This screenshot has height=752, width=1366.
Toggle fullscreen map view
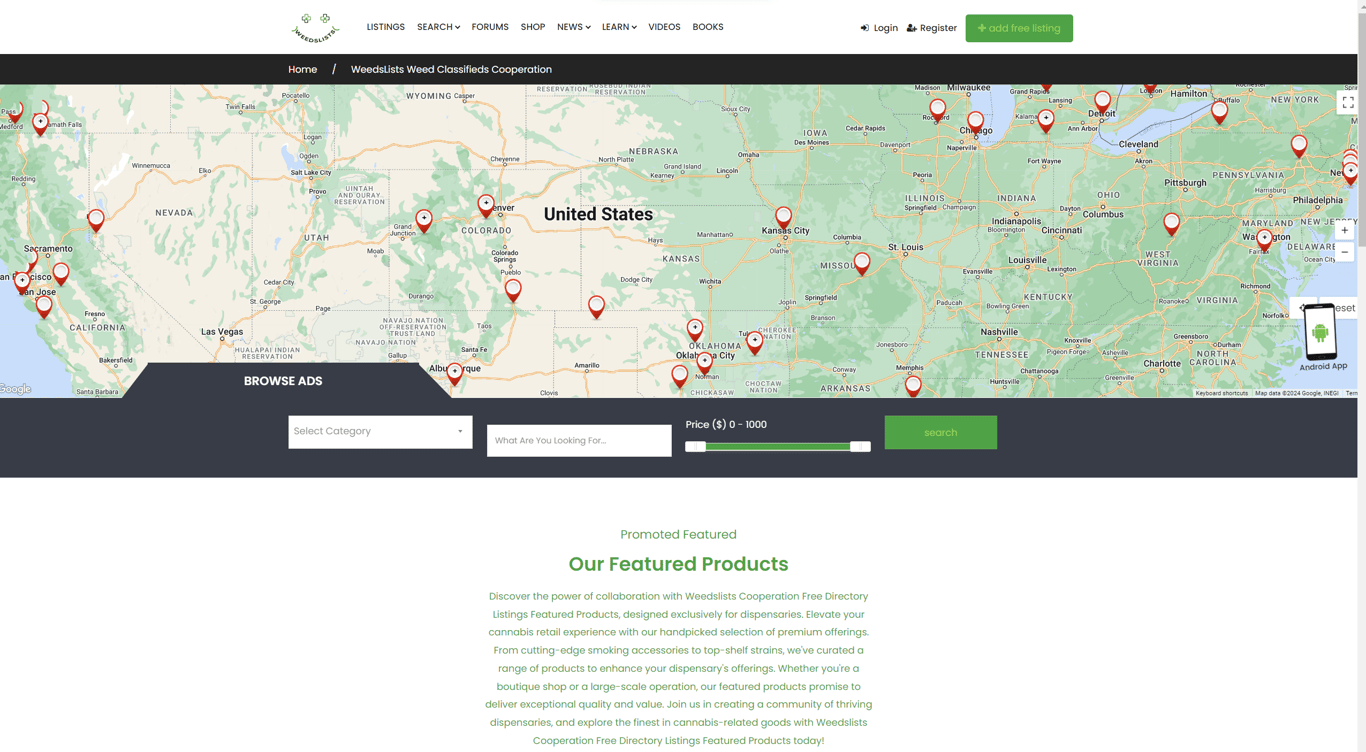[1347, 102]
